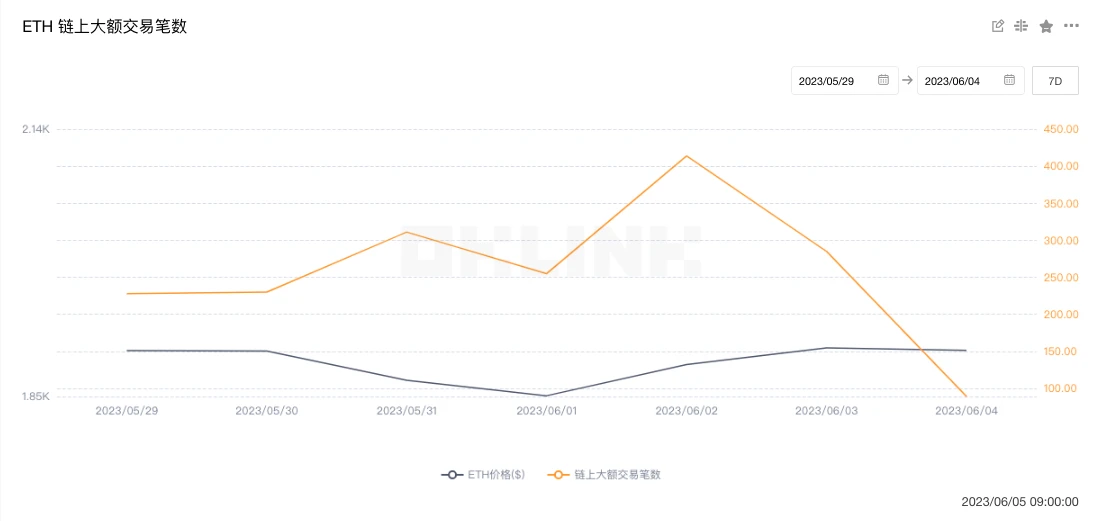Select the 7D time range button

pos(1055,81)
